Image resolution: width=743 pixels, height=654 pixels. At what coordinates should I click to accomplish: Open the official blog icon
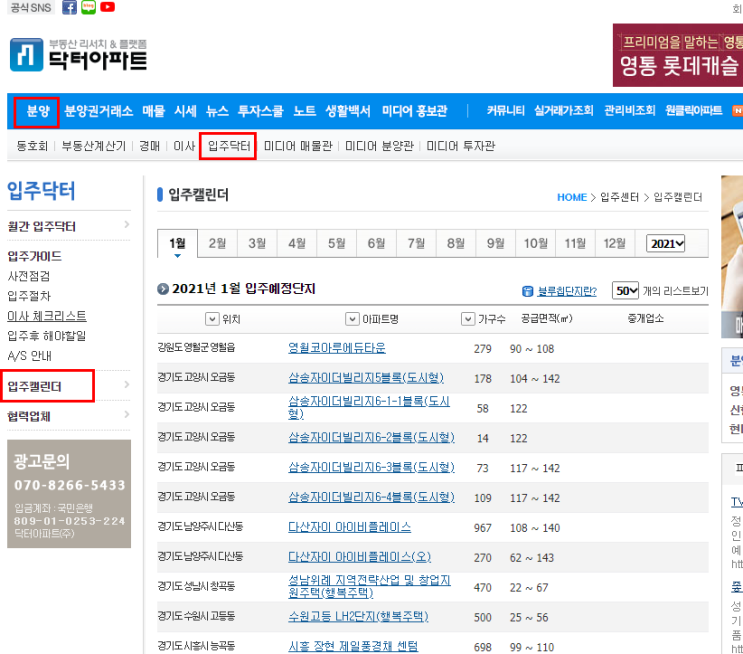89,7
